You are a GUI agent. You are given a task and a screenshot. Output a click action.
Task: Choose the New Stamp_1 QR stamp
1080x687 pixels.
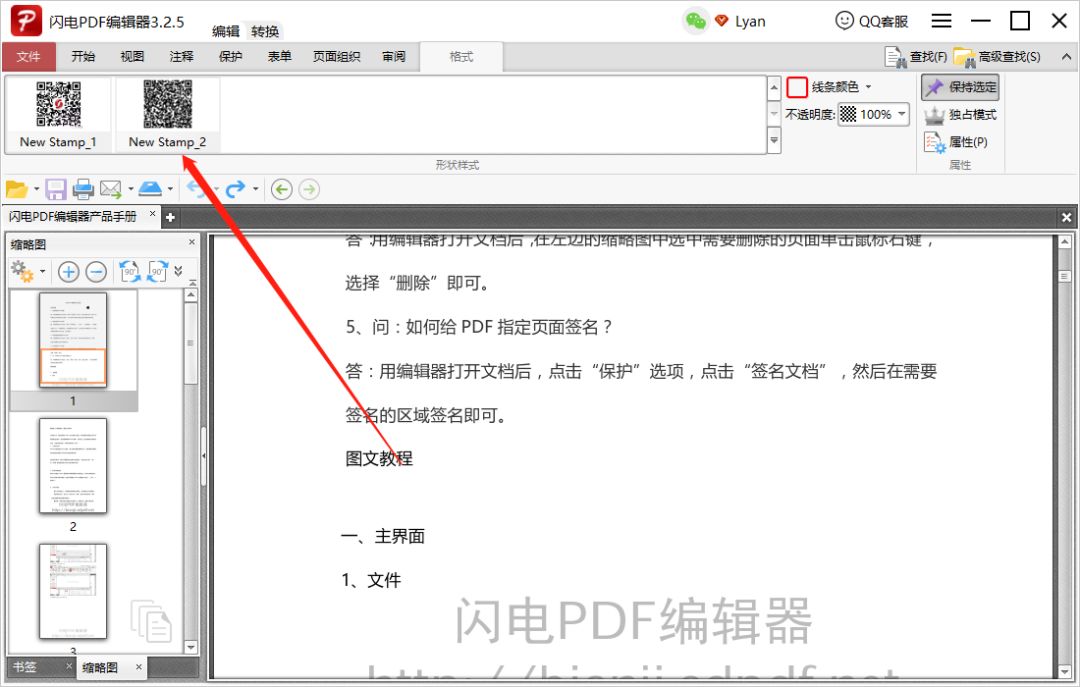58,114
